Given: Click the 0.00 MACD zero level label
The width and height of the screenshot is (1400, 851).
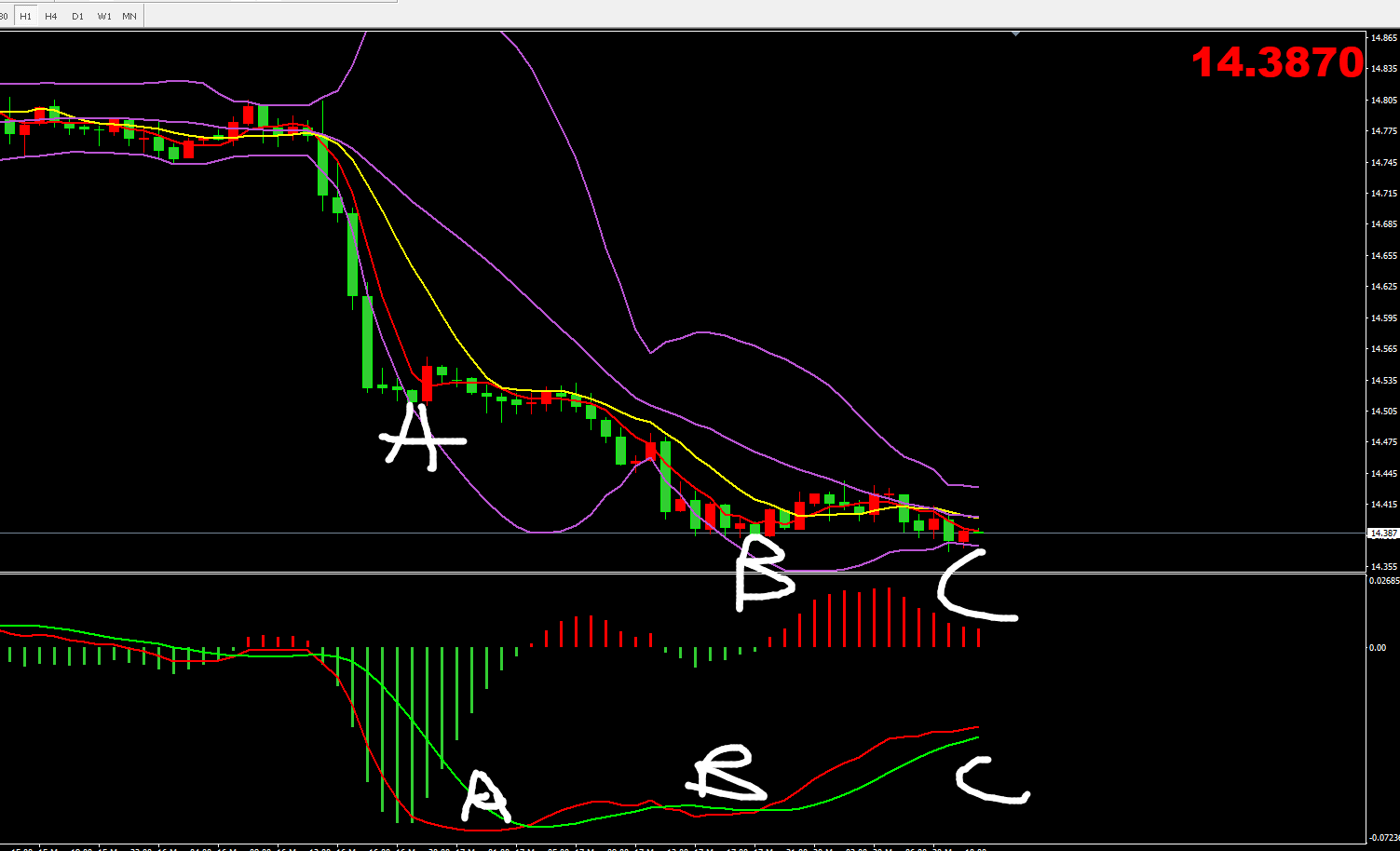Looking at the screenshot, I should click(x=1378, y=648).
